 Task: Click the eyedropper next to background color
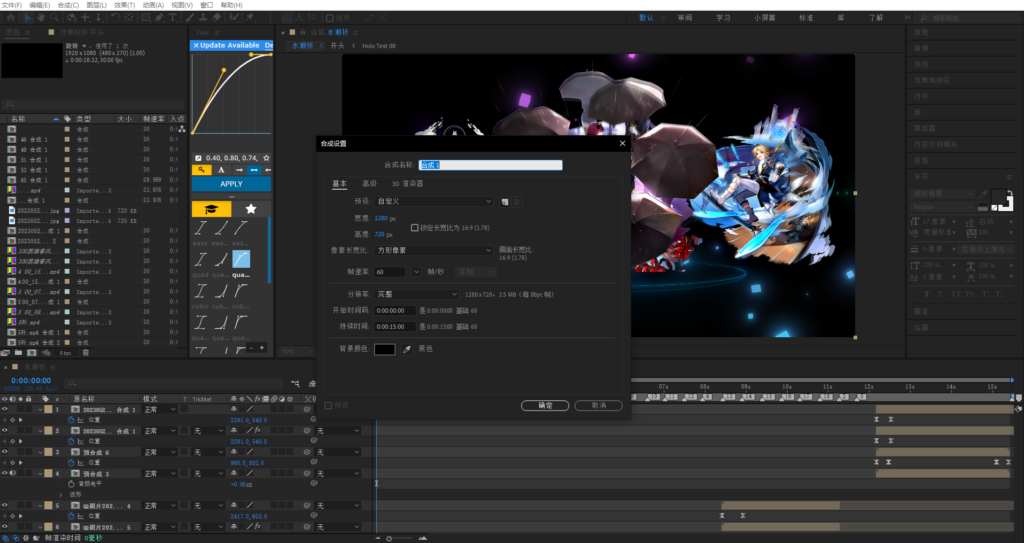[x=407, y=350]
